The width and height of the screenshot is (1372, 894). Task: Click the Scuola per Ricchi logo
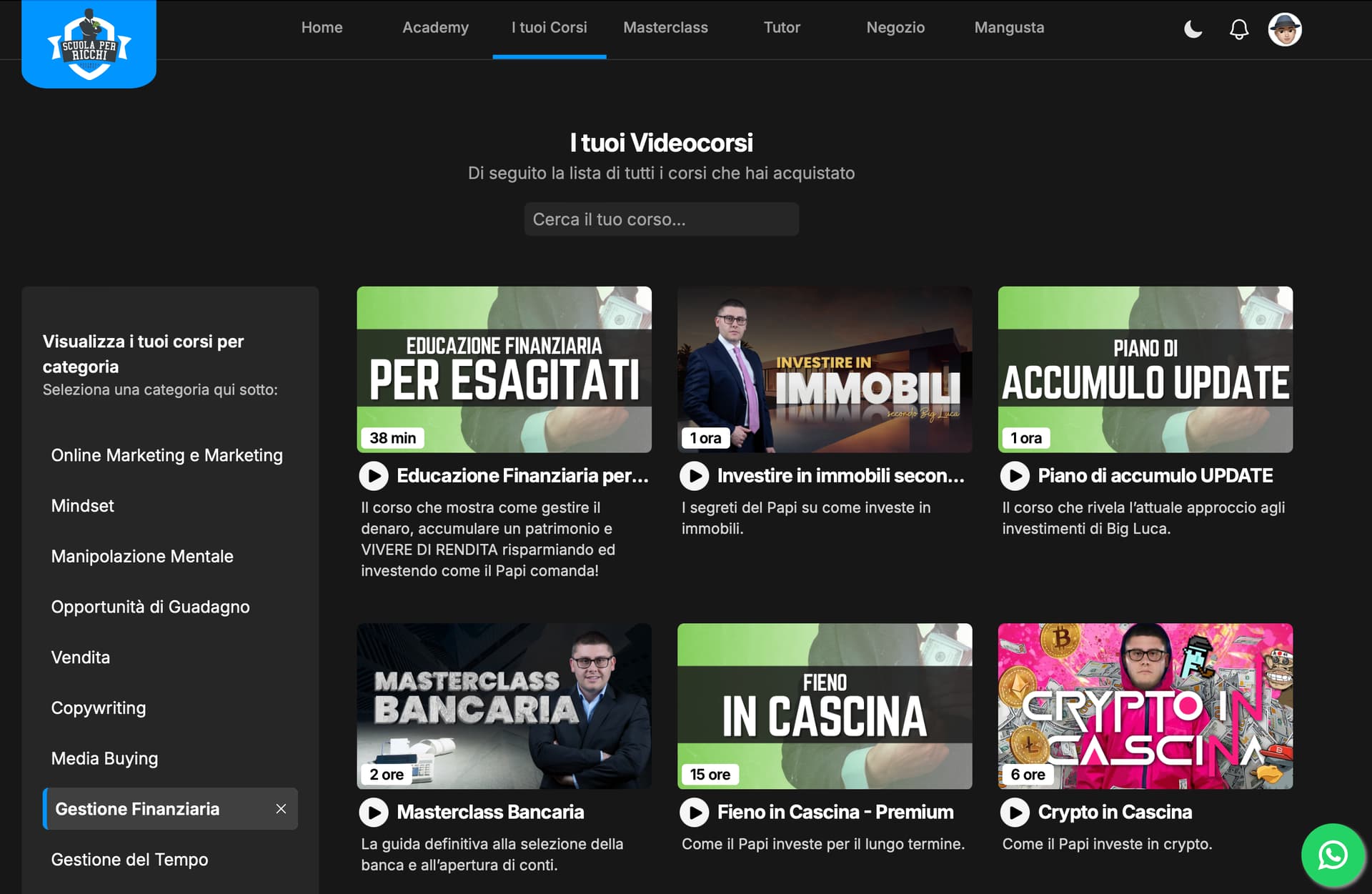(x=89, y=43)
